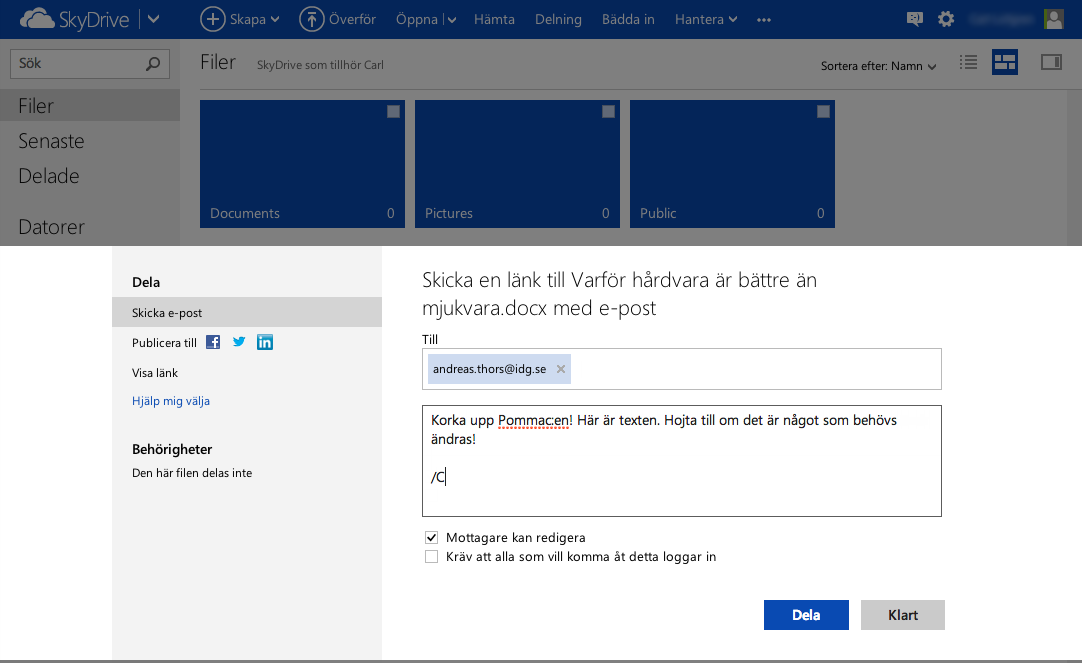
Task: Open Datorer in the left sidebar
Action: (51, 226)
